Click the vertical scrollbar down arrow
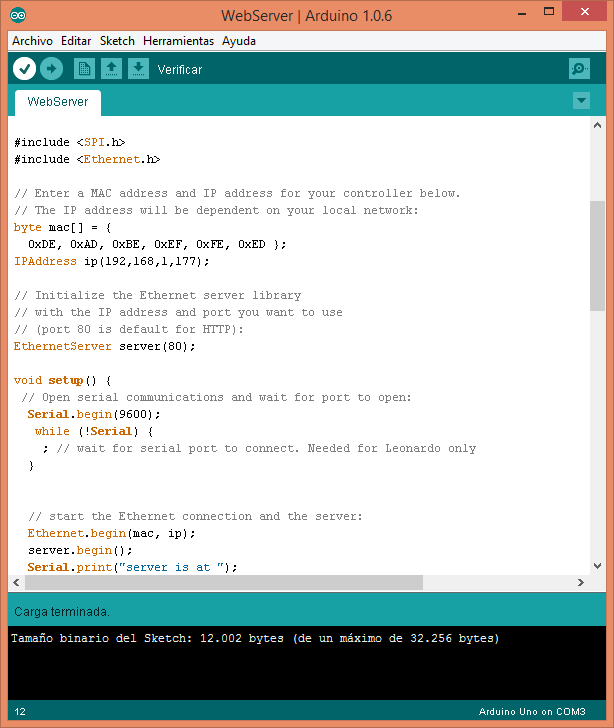This screenshot has width=614, height=728. [x=597, y=566]
